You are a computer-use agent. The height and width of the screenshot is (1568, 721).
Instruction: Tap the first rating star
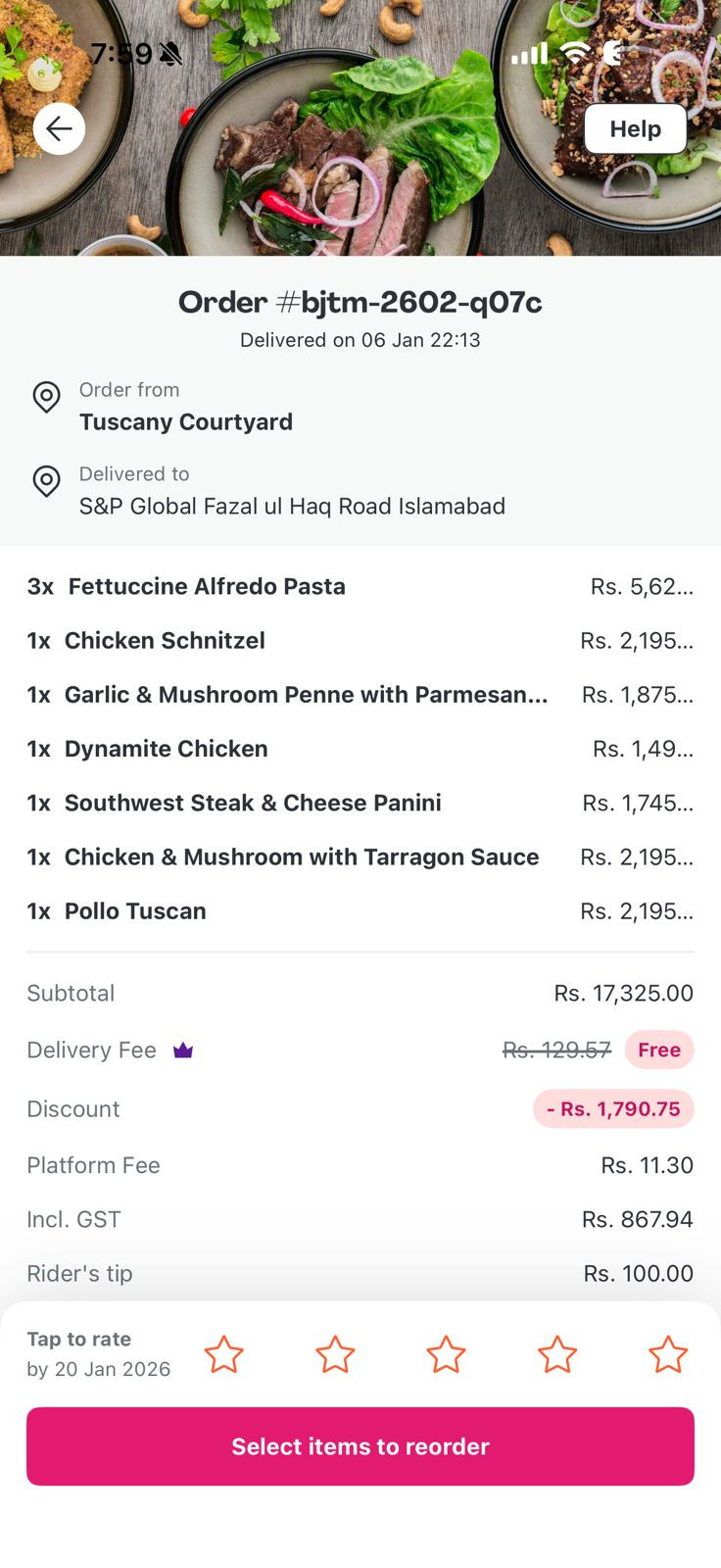click(x=223, y=1354)
